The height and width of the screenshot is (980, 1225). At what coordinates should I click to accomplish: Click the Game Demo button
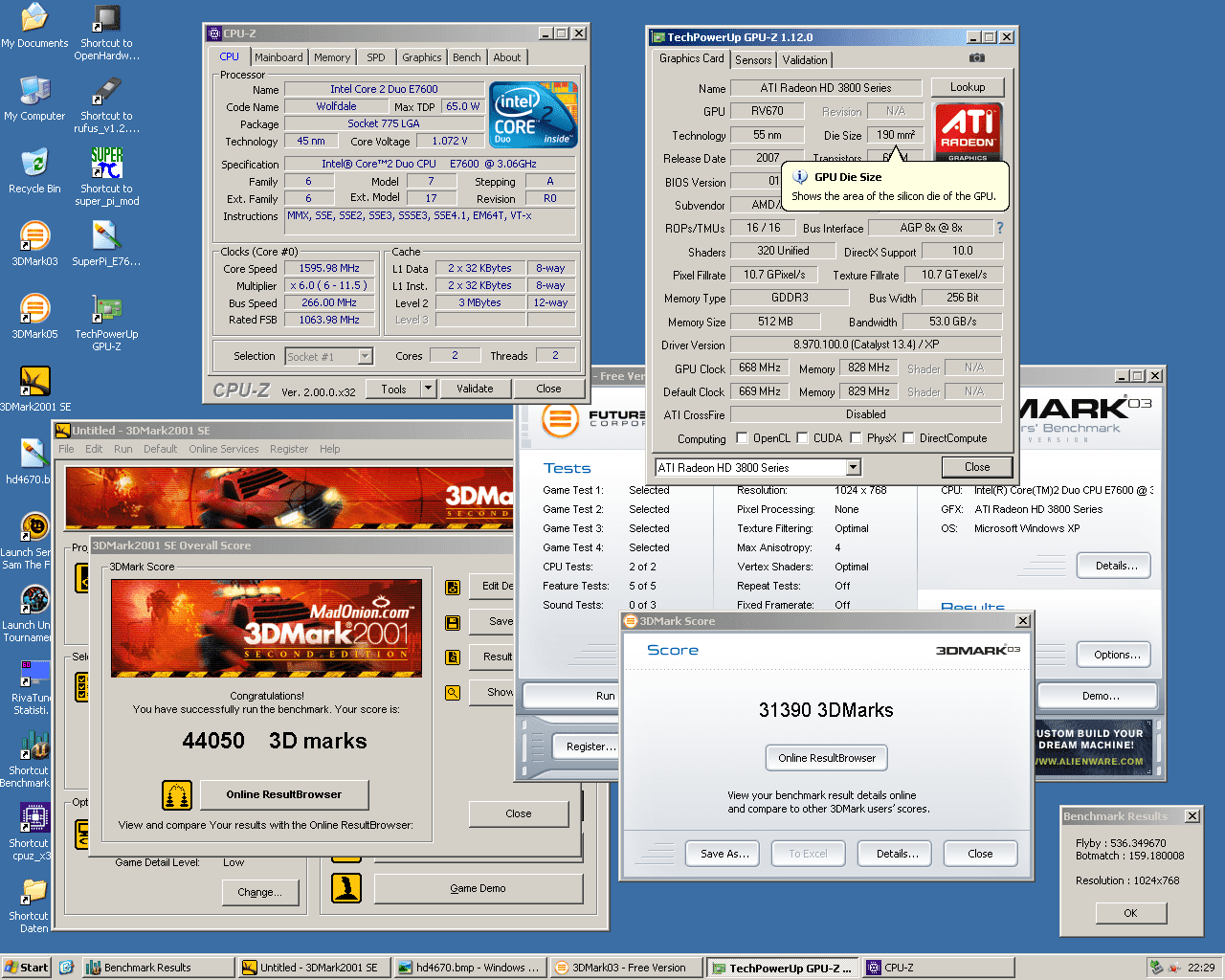(478, 888)
